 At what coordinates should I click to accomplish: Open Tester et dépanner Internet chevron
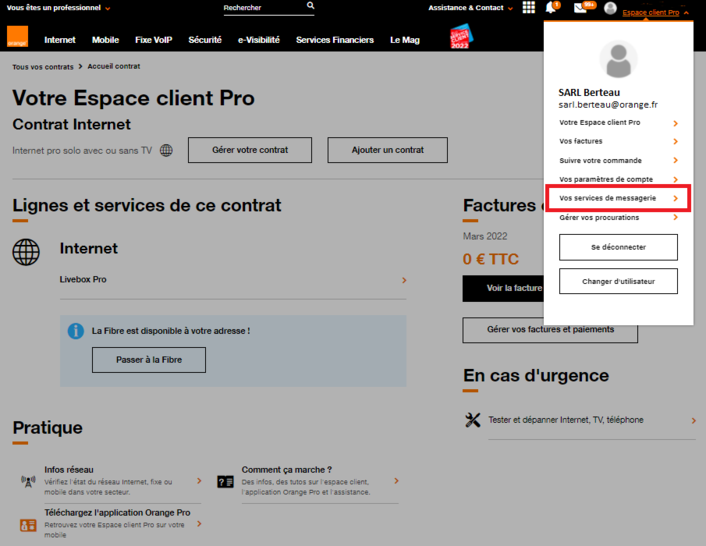click(x=693, y=420)
